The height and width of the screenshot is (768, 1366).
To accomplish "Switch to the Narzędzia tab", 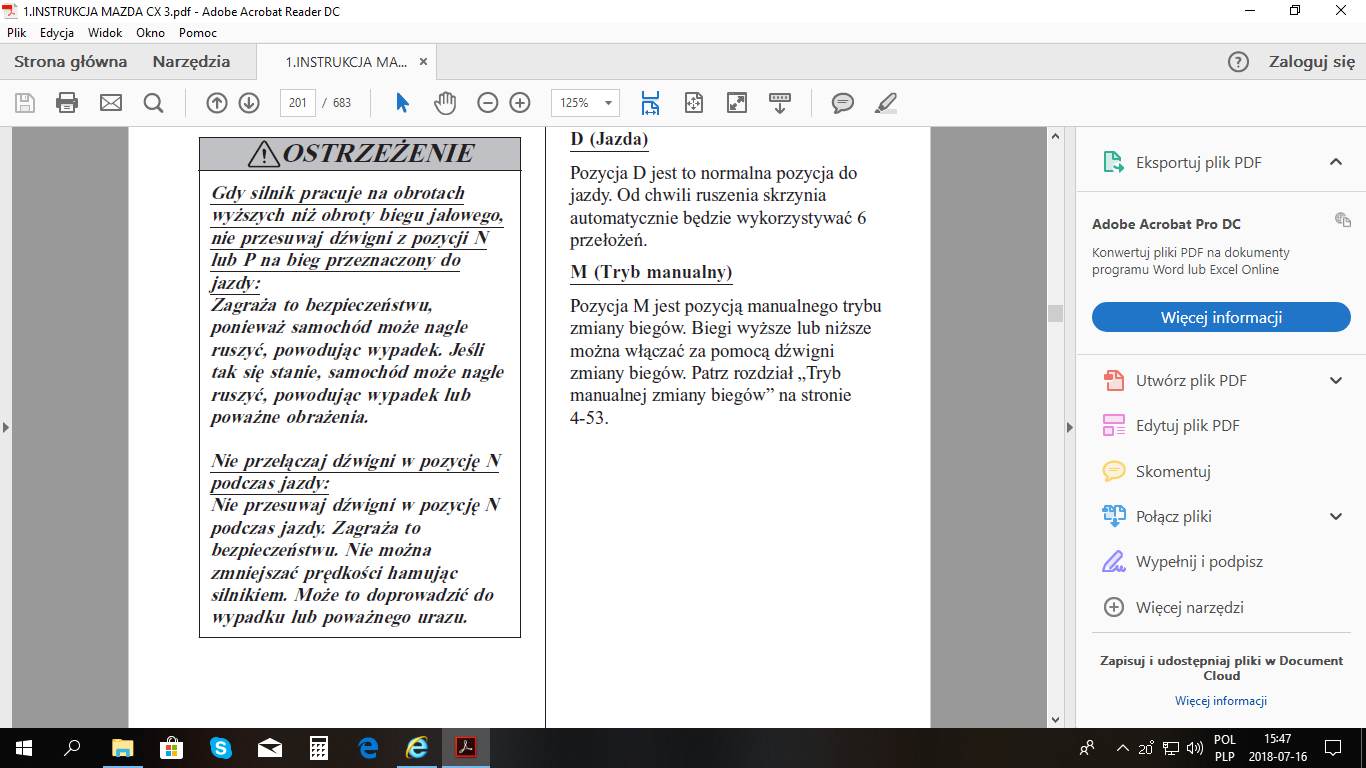I will pyautogui.click(x=191, y=62).
